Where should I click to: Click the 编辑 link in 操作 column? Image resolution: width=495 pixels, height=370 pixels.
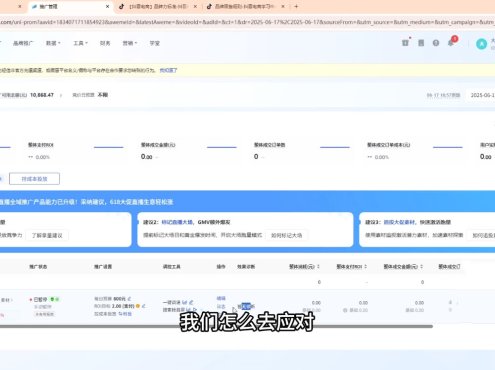pyautogui.click(x=221, y=298)
